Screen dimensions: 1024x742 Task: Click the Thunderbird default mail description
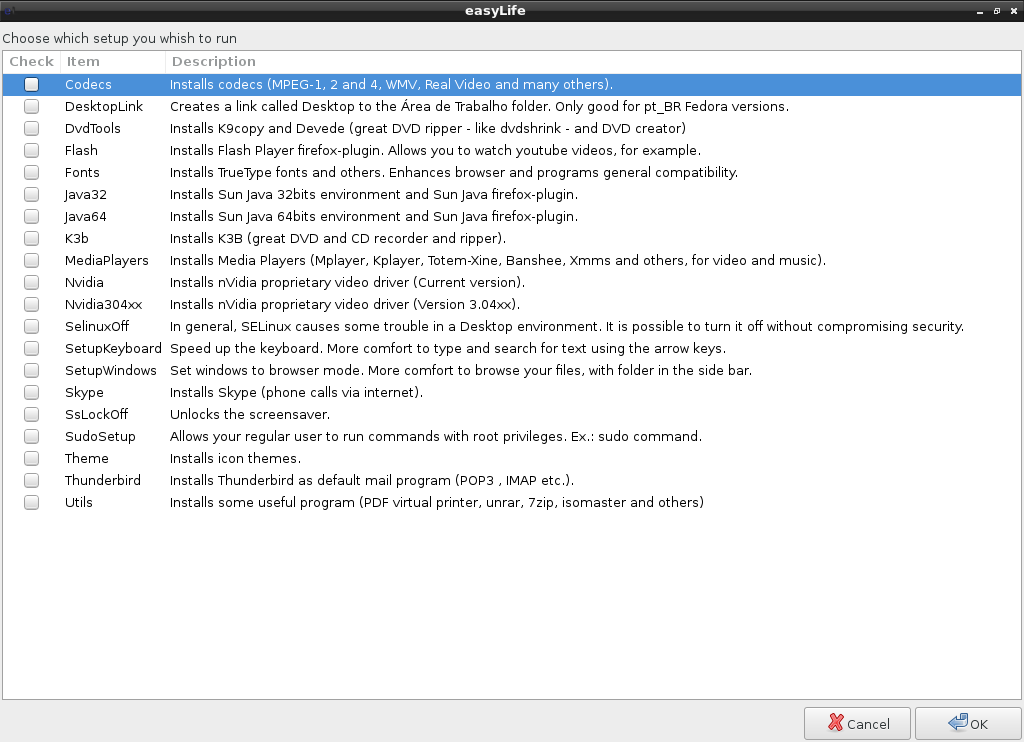click(x=372, y=480)
